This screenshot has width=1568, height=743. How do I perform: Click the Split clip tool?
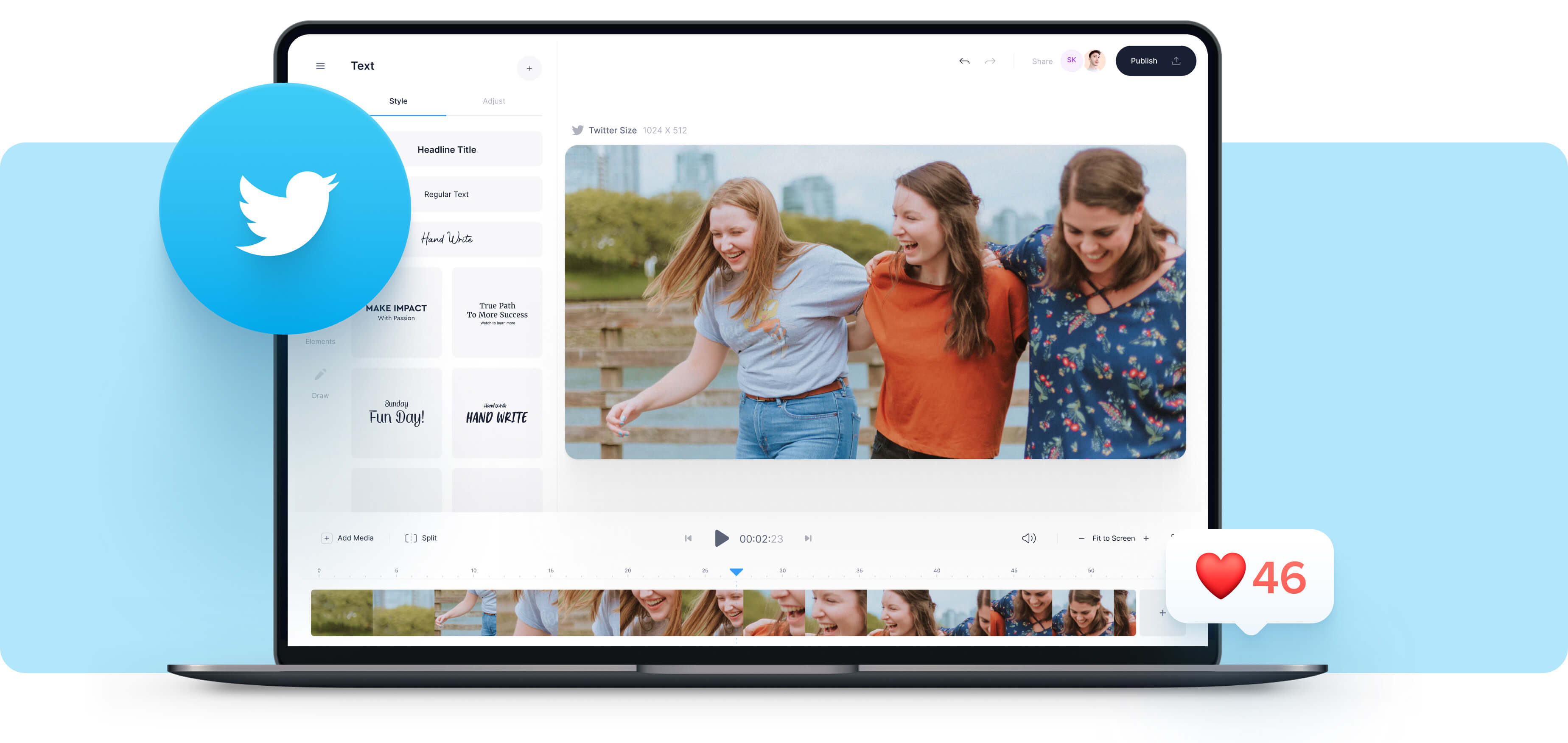(420, 538)
